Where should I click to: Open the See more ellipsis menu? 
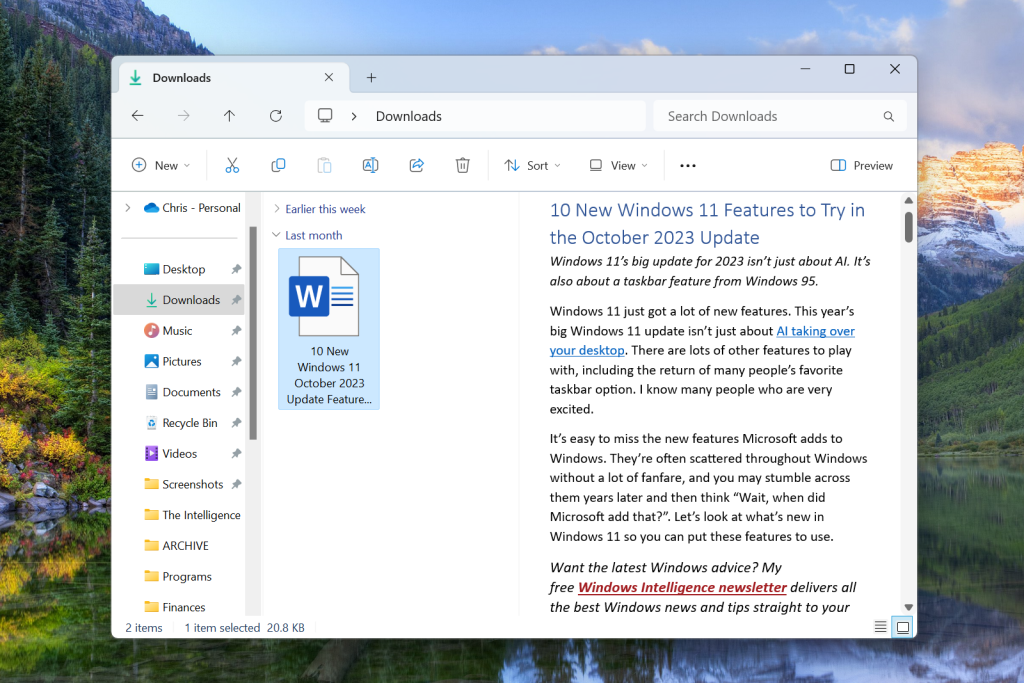pyautogui.click(x=688, y=166)
